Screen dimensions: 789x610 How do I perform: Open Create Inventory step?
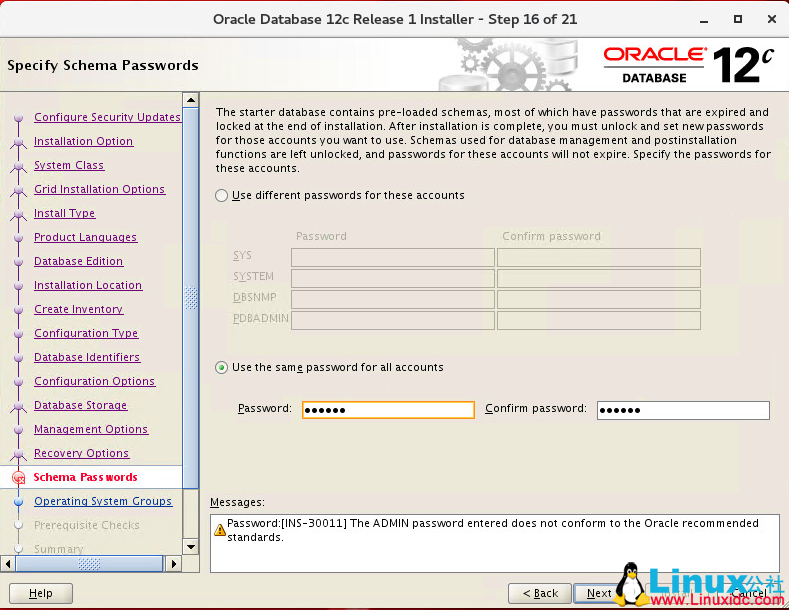pos(78,309)
